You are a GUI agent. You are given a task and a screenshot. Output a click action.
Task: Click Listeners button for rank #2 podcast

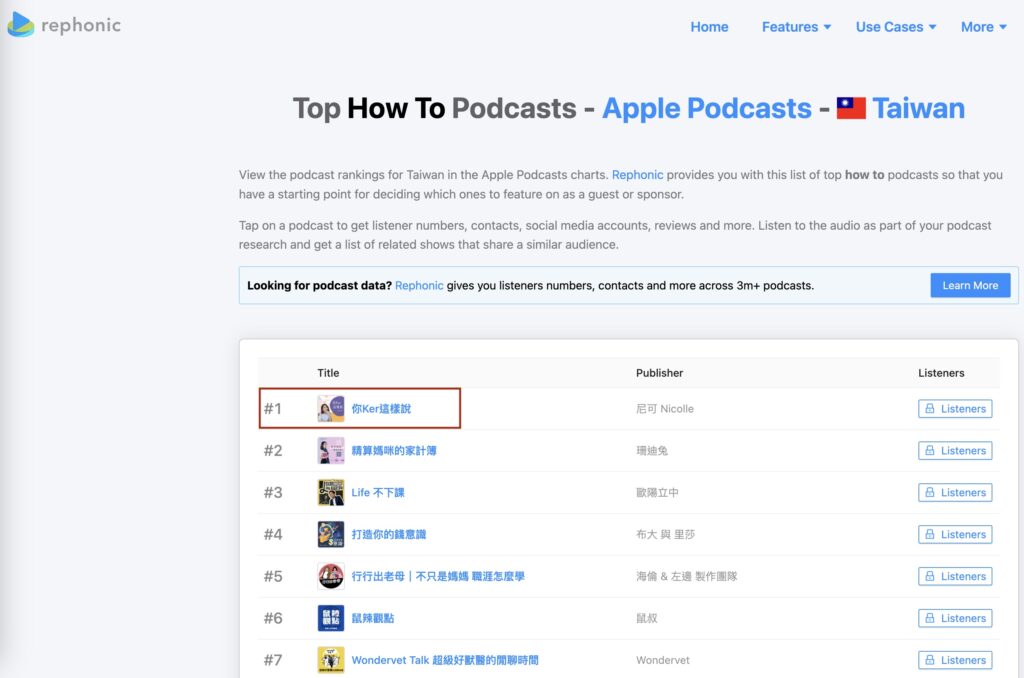pyautogui.click(x=955, y=451)
